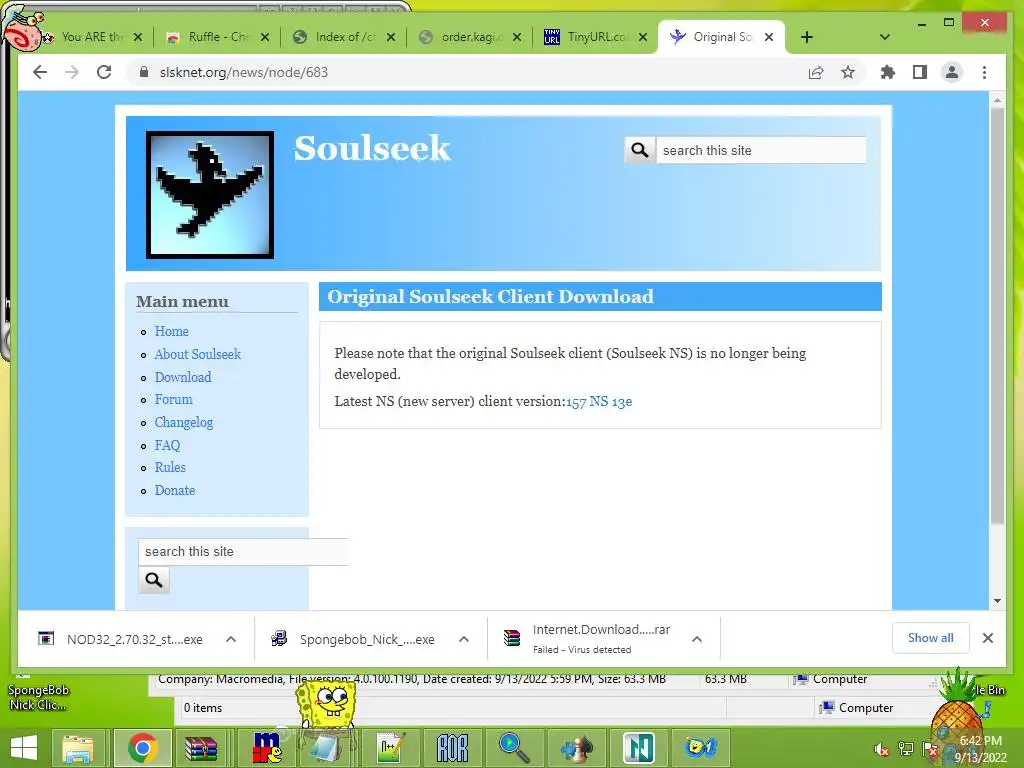This screenshot has height=768, width=1024.
Task: Click the muted volume tray icon
Action: click(882, 749)
